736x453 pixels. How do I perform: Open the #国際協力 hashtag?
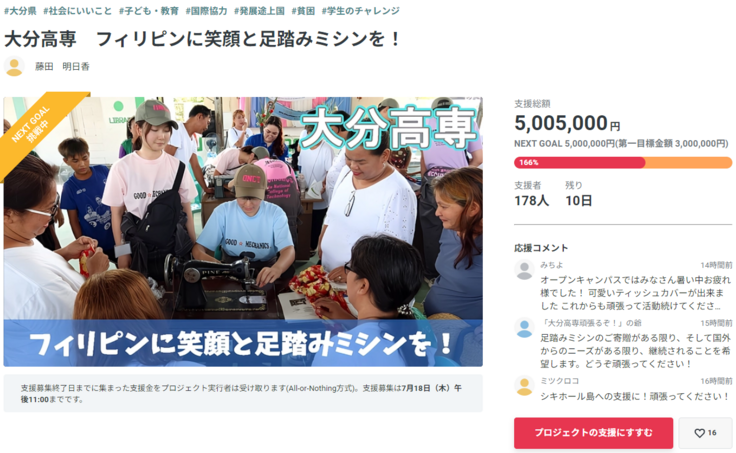coord(206,11)
